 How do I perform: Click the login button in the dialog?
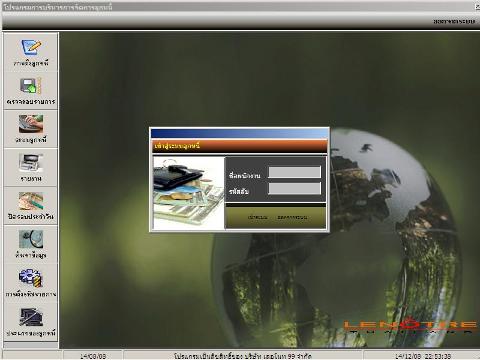pos(257,217)
